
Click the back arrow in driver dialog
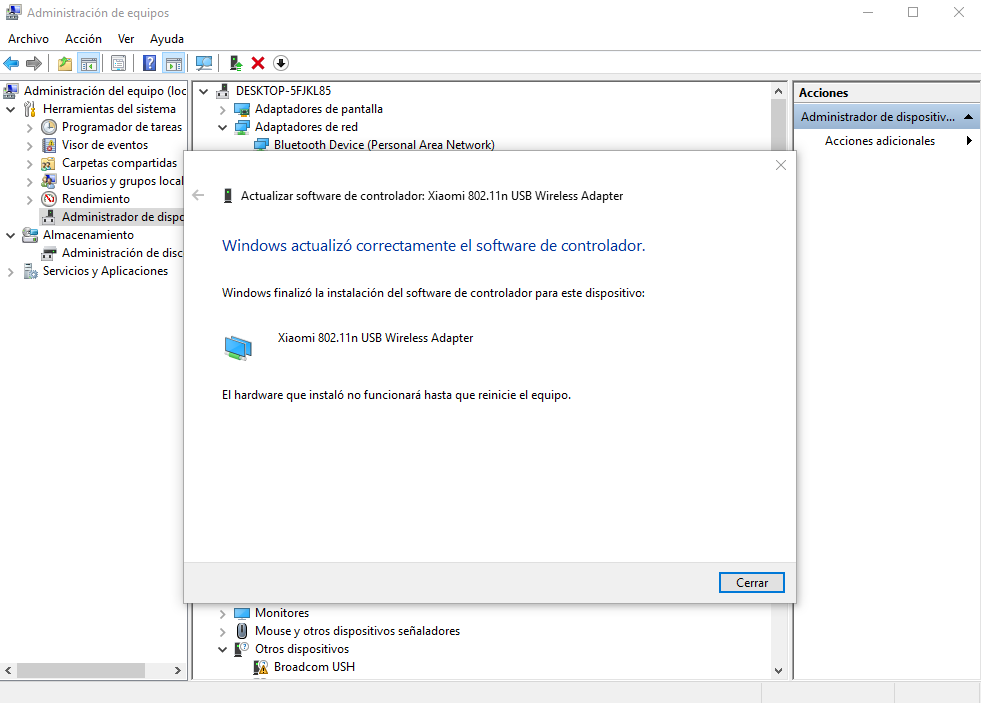click(198, 196)
